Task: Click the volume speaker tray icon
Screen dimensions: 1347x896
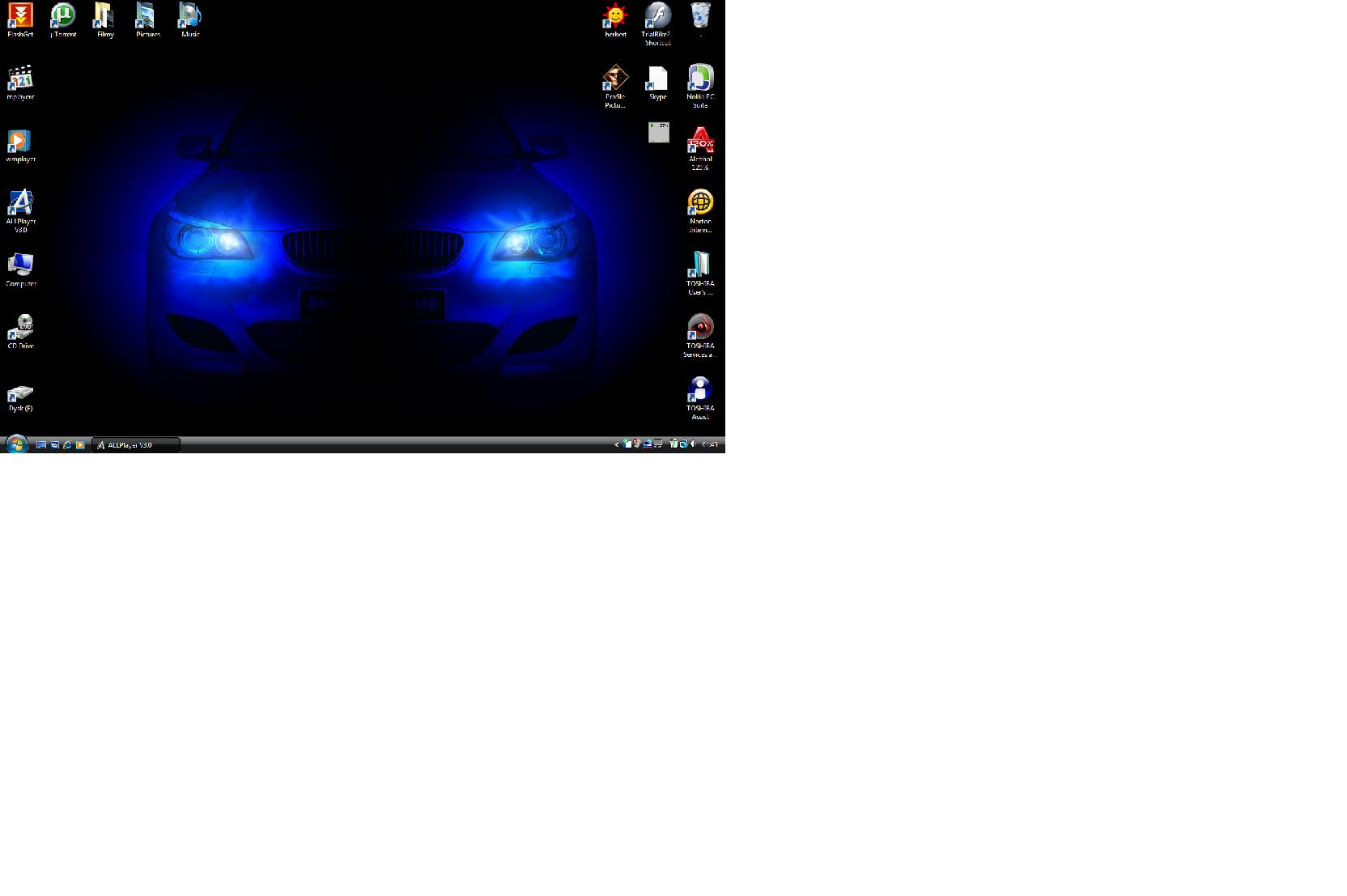Action: point(694,444)
